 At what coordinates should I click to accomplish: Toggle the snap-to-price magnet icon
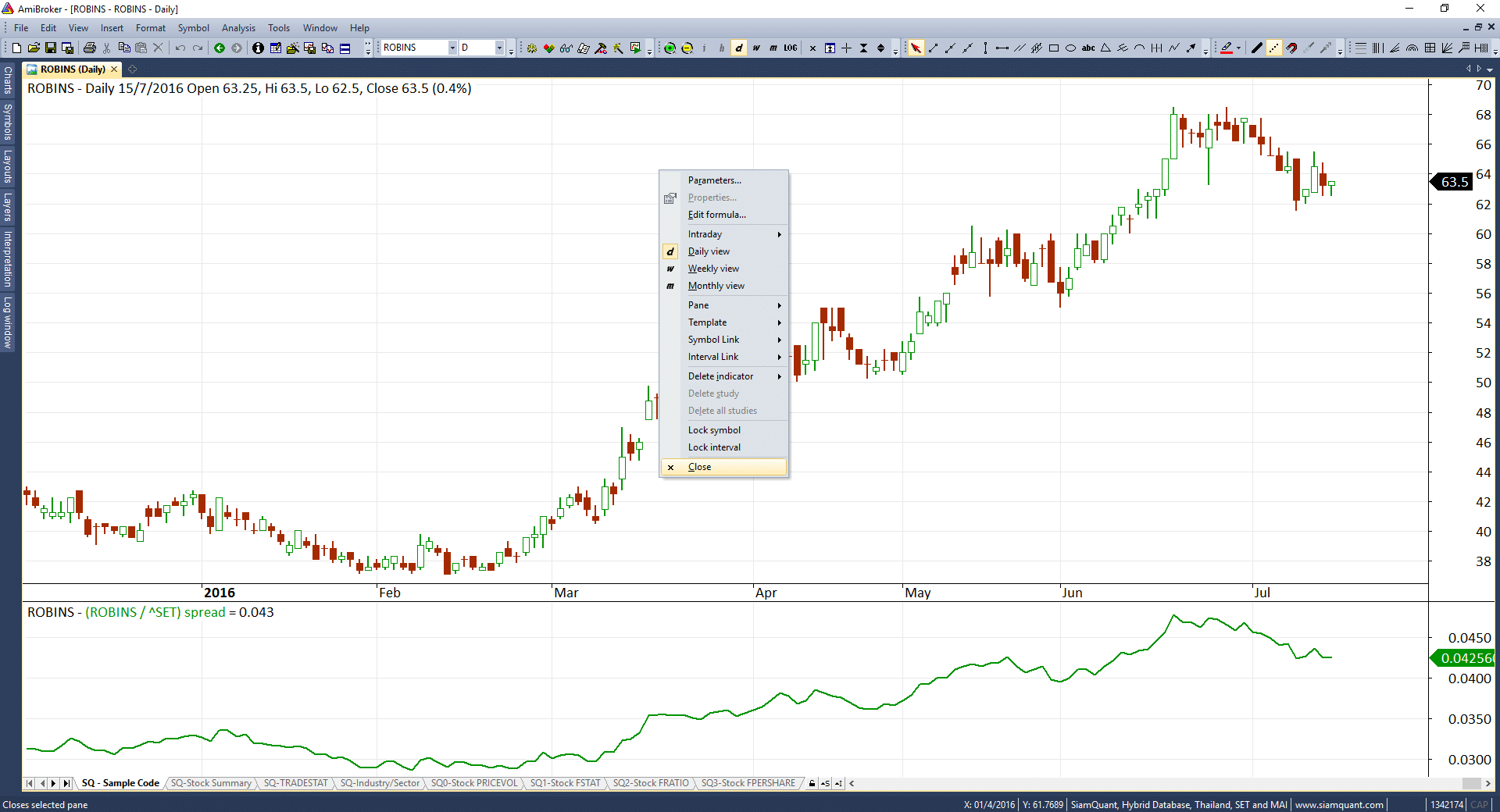click(1291, 48)
